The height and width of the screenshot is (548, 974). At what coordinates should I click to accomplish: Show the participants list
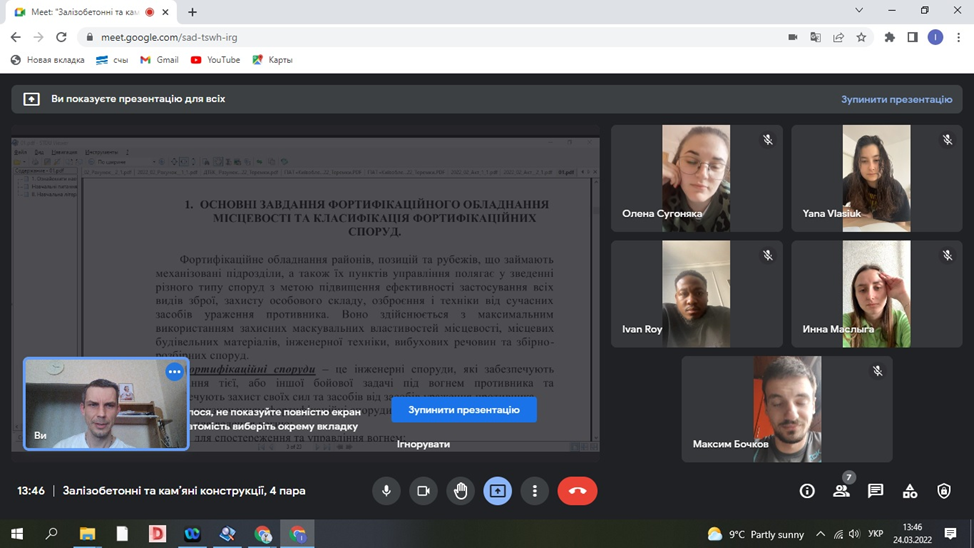[842, 491]
